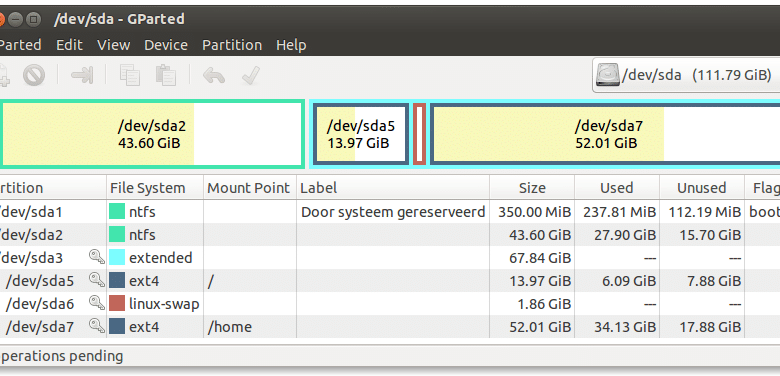Sort by the Size column header
This screenshot has height=376, width=780.
click(532, 188)
